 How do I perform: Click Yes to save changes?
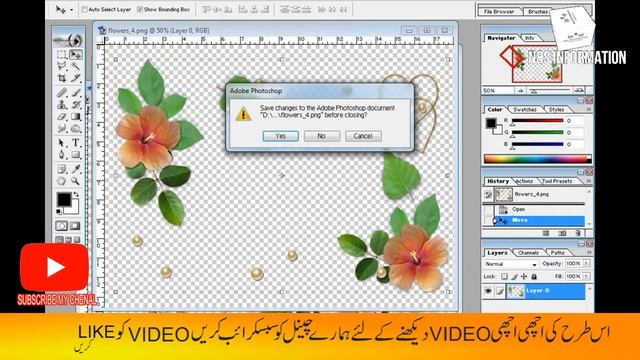tap(280, 136)
